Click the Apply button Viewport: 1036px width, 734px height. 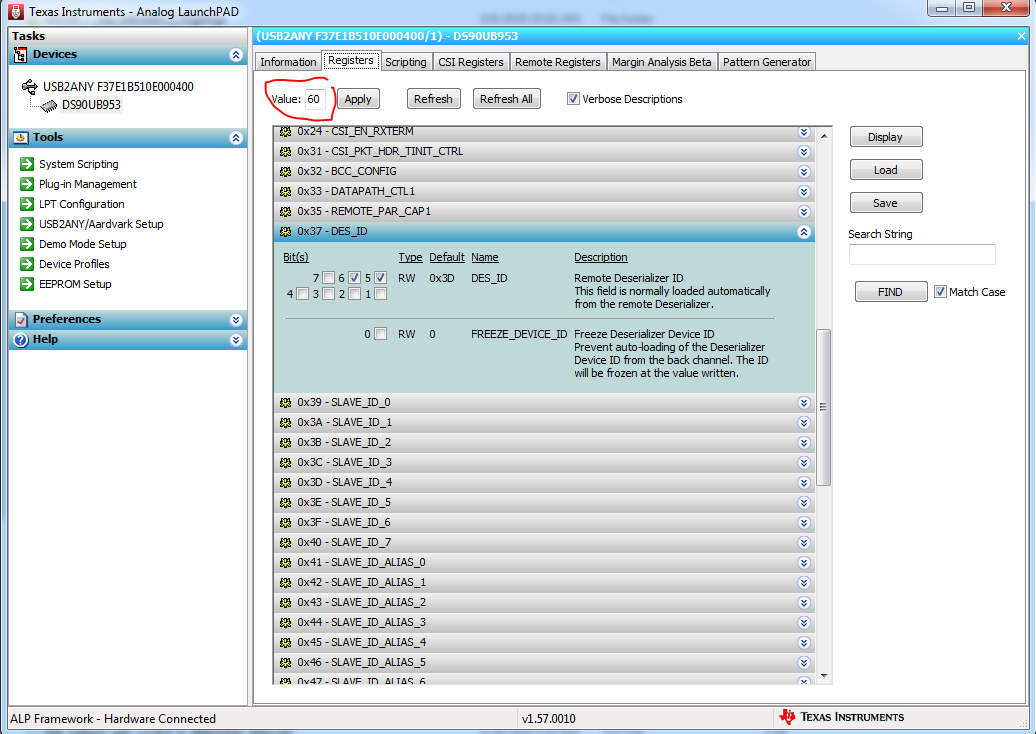coord(358,99)
